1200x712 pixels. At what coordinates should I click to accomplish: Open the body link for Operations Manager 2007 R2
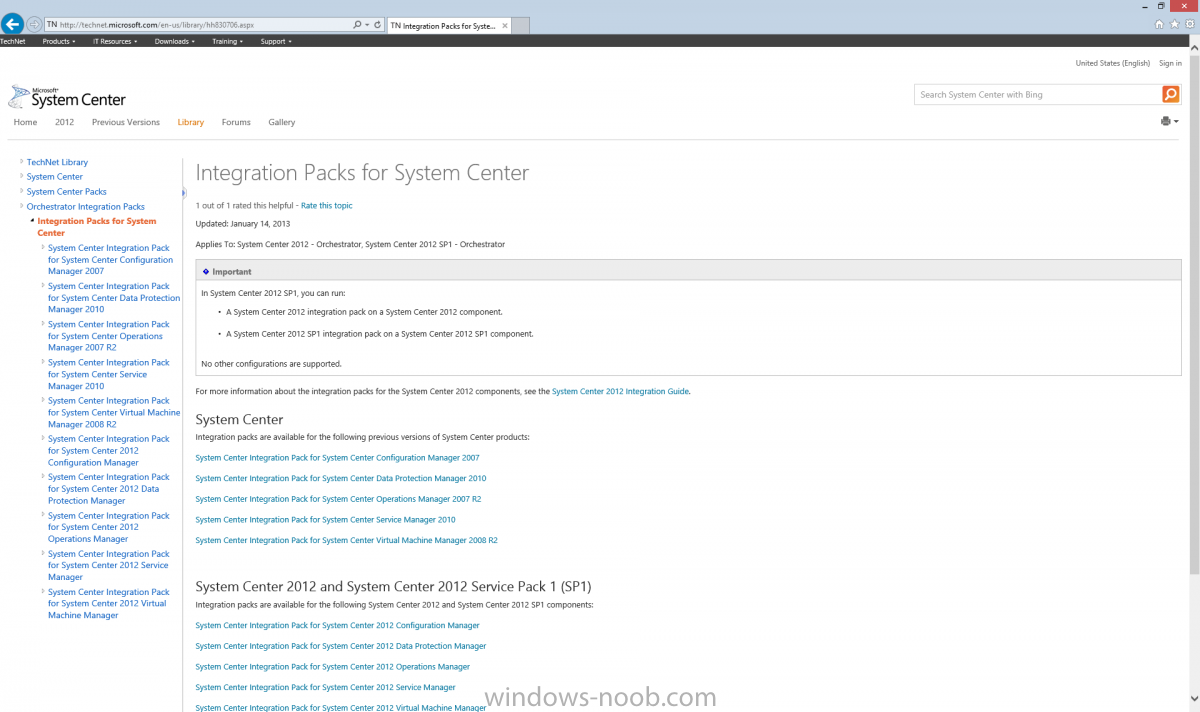tap(338, 499)
